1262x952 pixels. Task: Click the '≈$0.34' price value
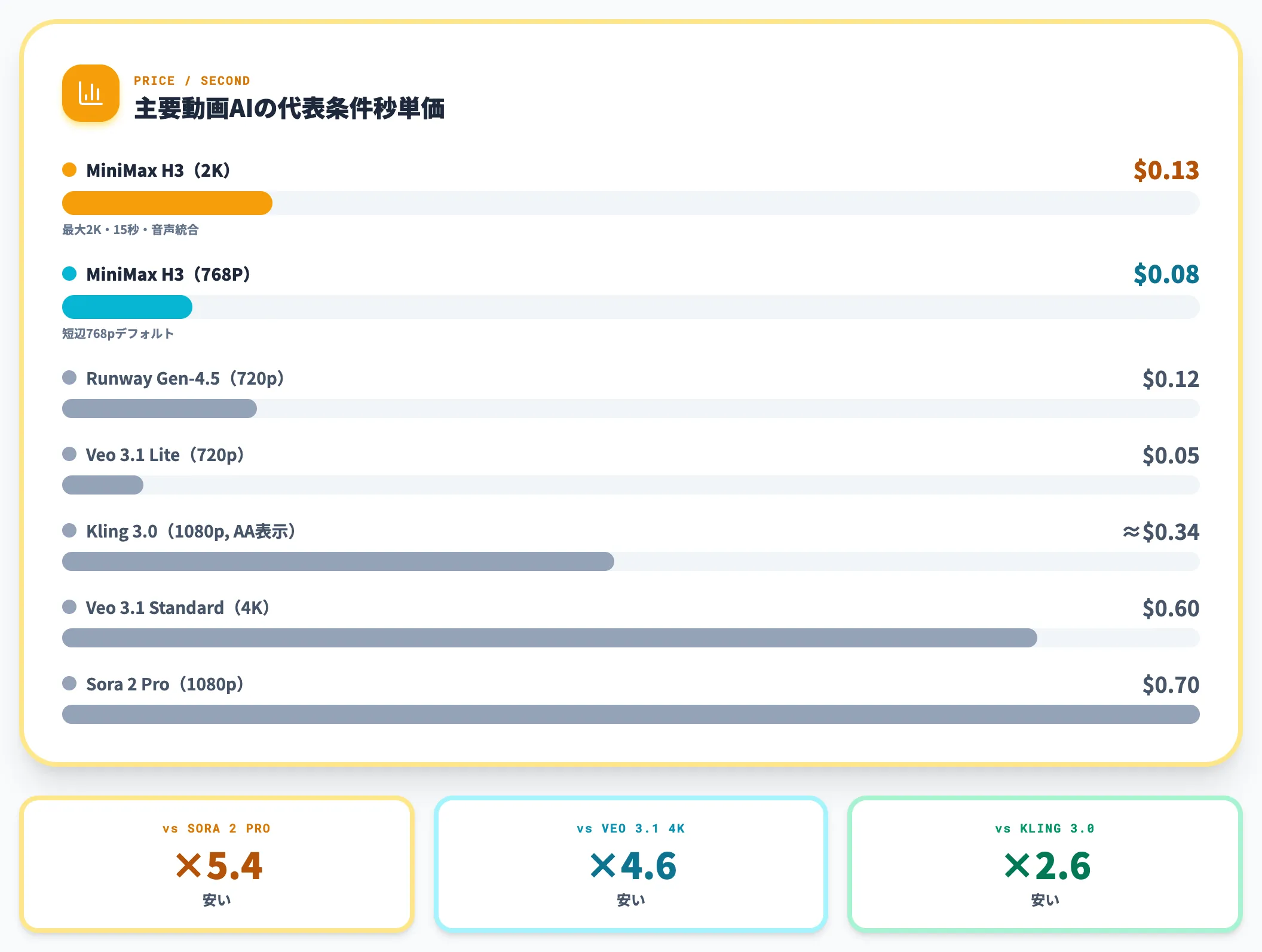(x=1161, y=532)
